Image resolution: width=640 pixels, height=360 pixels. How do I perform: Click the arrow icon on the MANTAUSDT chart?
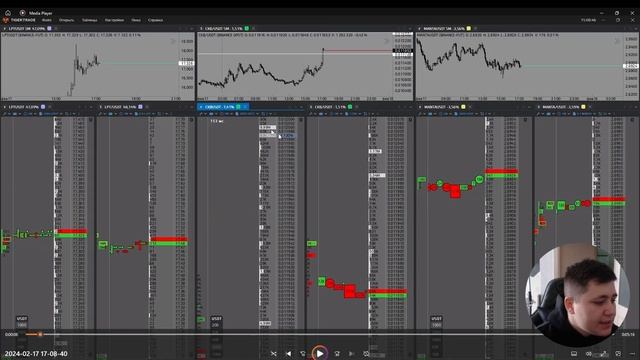617,41
